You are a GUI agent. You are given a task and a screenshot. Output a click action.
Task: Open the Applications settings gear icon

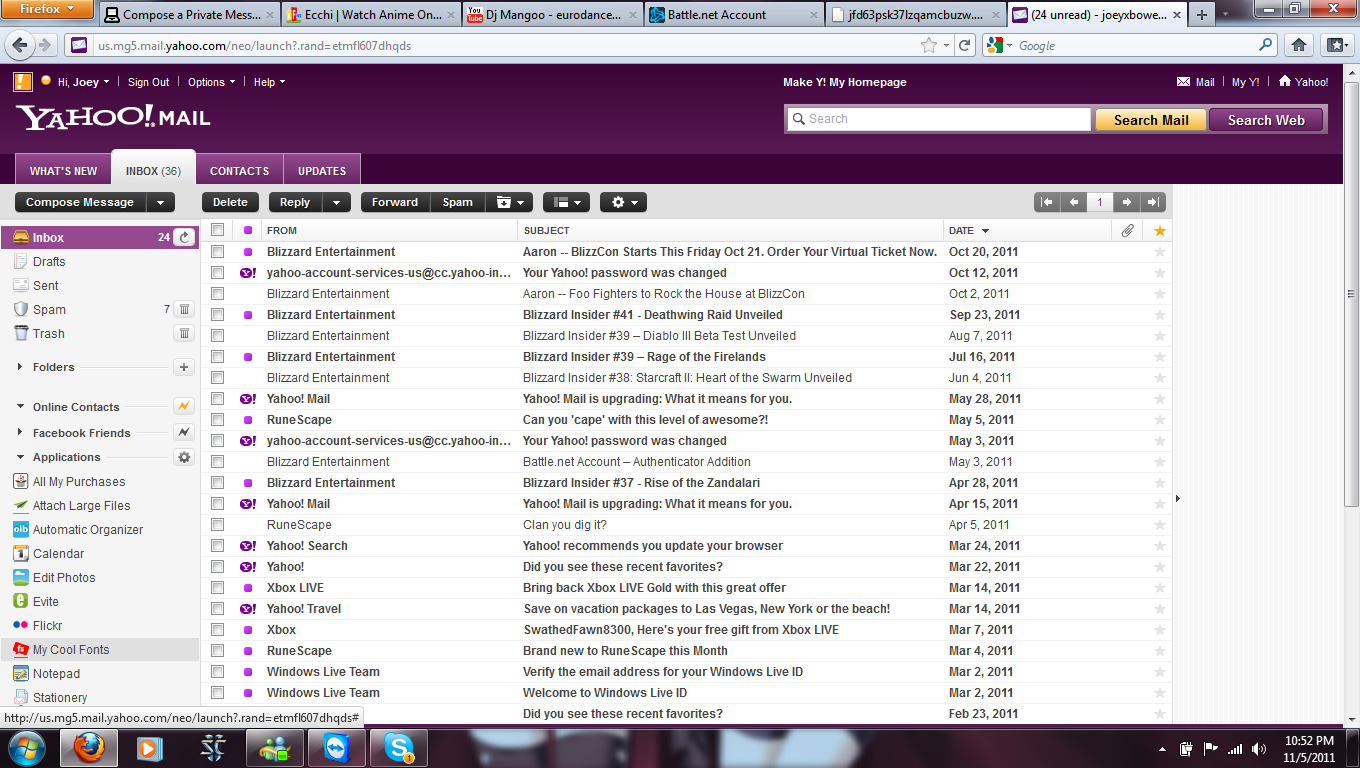point(184,457)
